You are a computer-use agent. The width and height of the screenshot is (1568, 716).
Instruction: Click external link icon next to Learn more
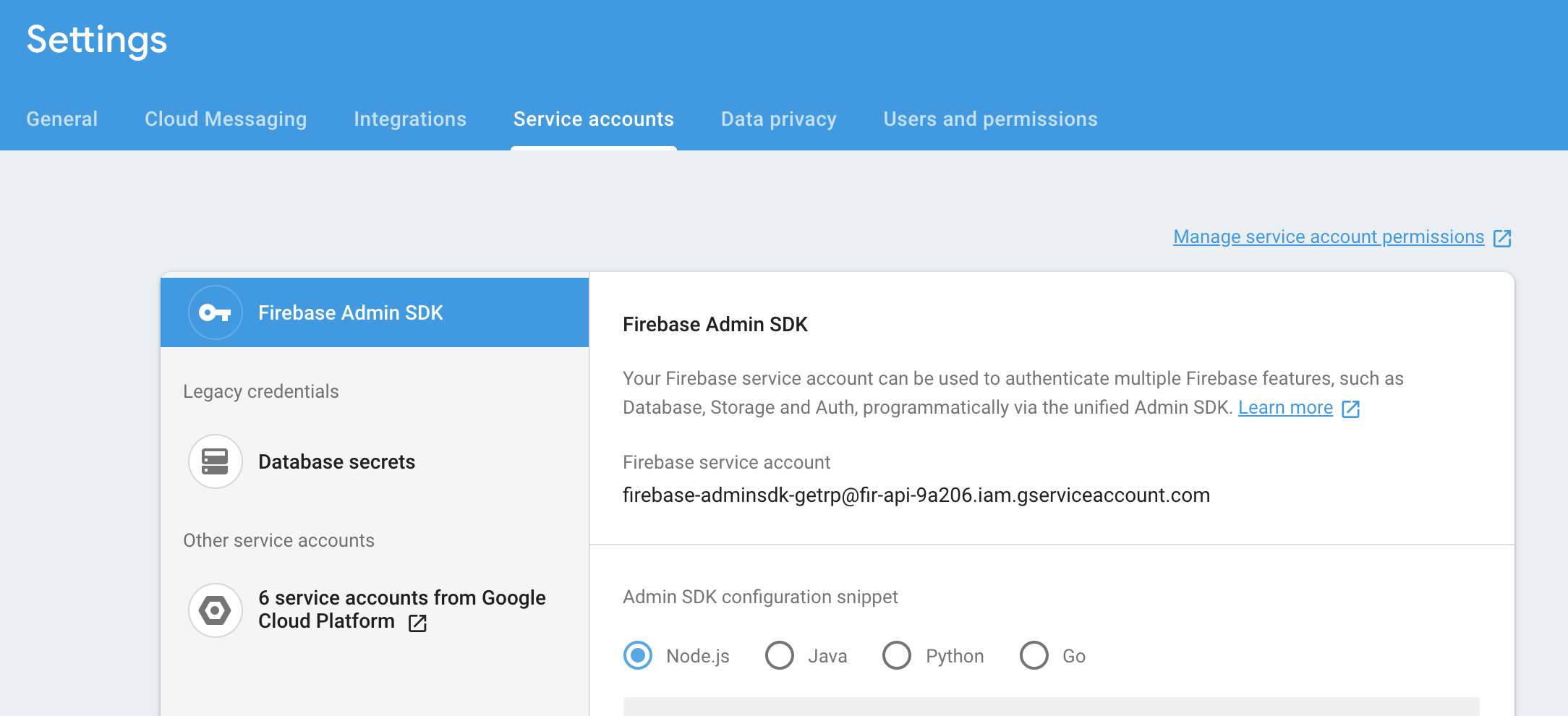point(1350,409)
